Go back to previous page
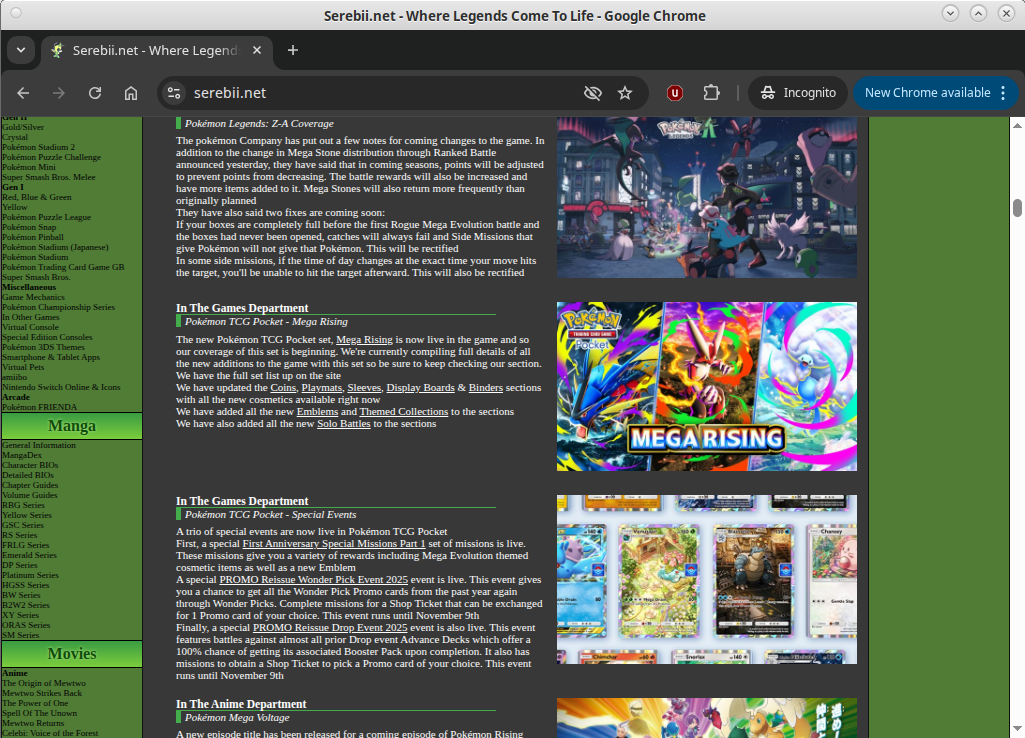The image size is (1025, 738). tap(24, 93)
